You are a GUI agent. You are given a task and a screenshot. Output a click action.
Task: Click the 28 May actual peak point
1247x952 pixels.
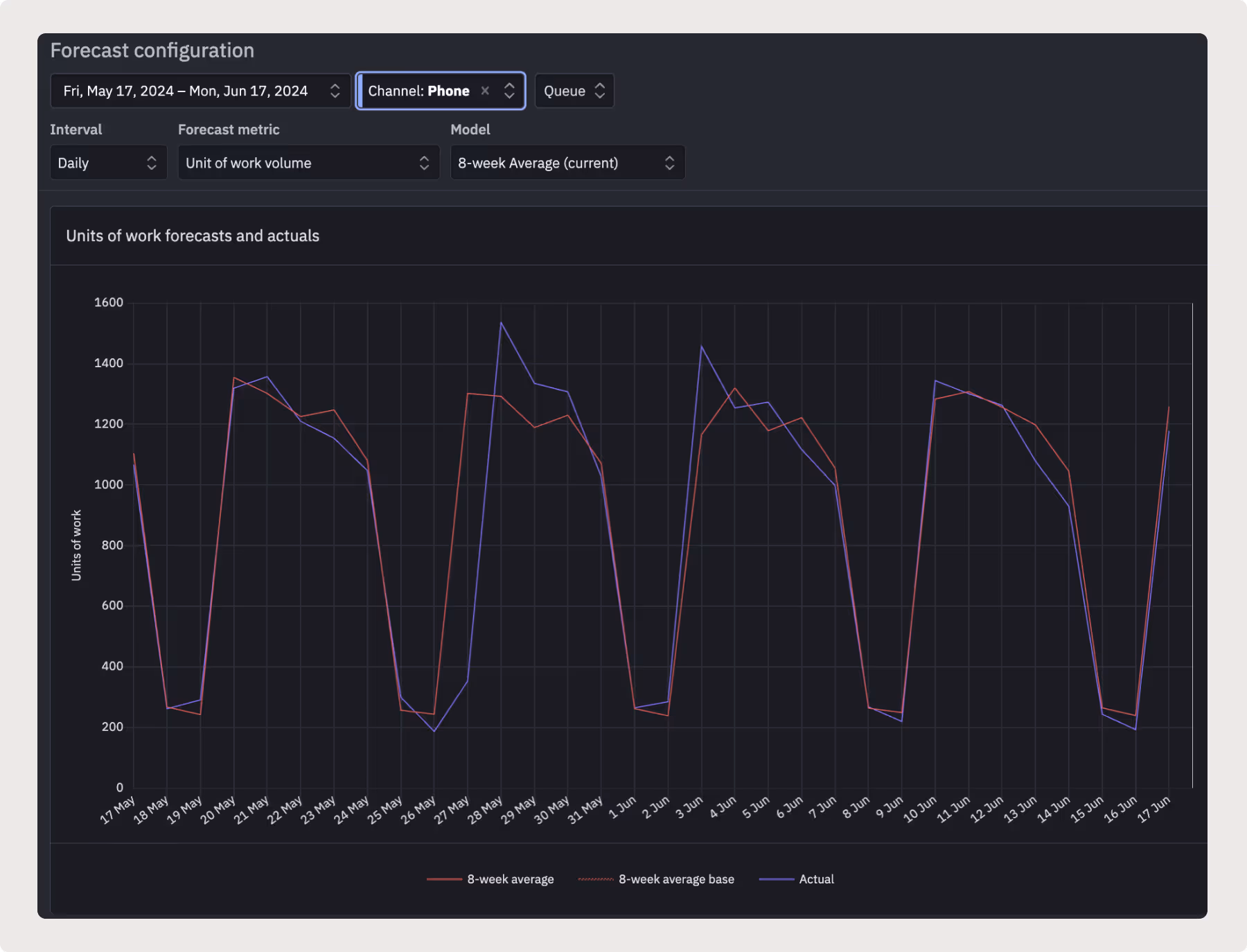pyautogui.click(x=501, y=322)
